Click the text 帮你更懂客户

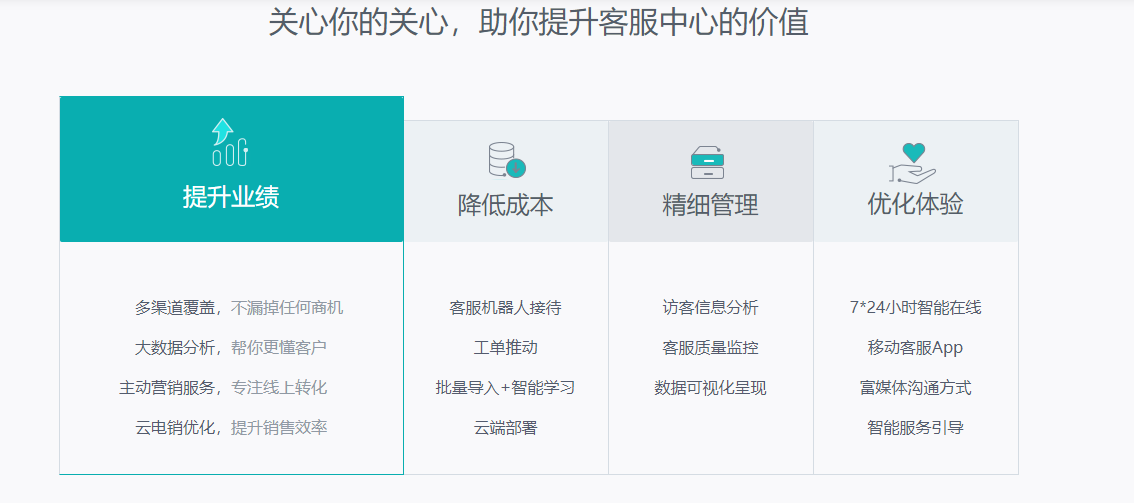click(279, 348)
